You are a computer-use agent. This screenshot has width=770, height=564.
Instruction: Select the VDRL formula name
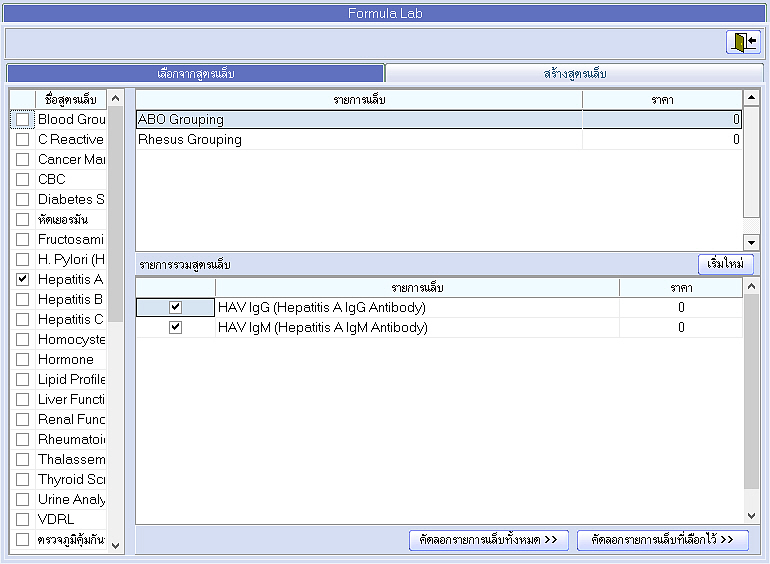click(56, 519)
